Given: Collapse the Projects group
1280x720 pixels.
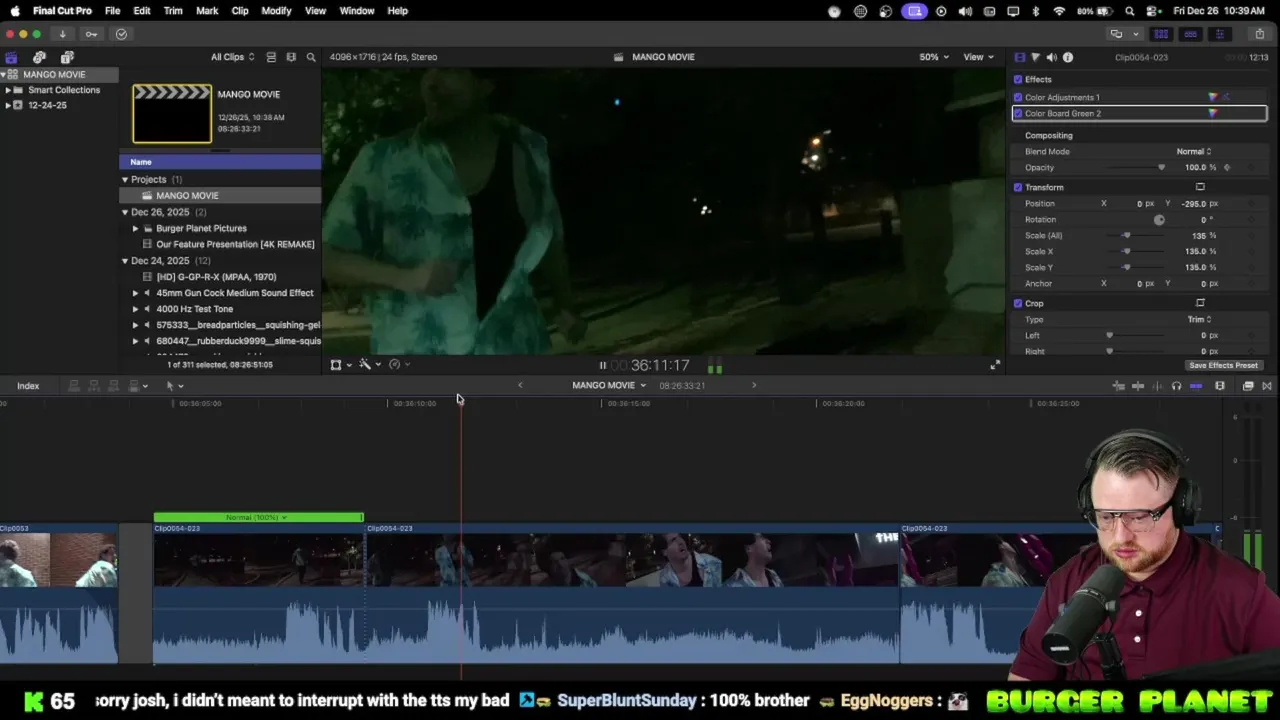Looking at the screenshot, I should [x=125, y=179].
